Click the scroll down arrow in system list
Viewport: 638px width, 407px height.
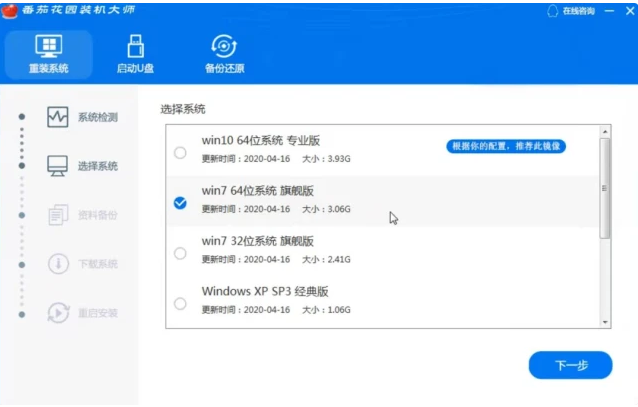click(604, 320)
